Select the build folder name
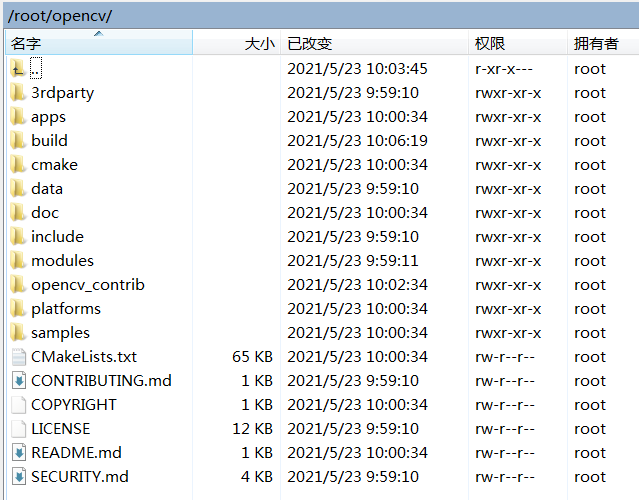Viewport: 639px width, 500px height. point(49,141)
